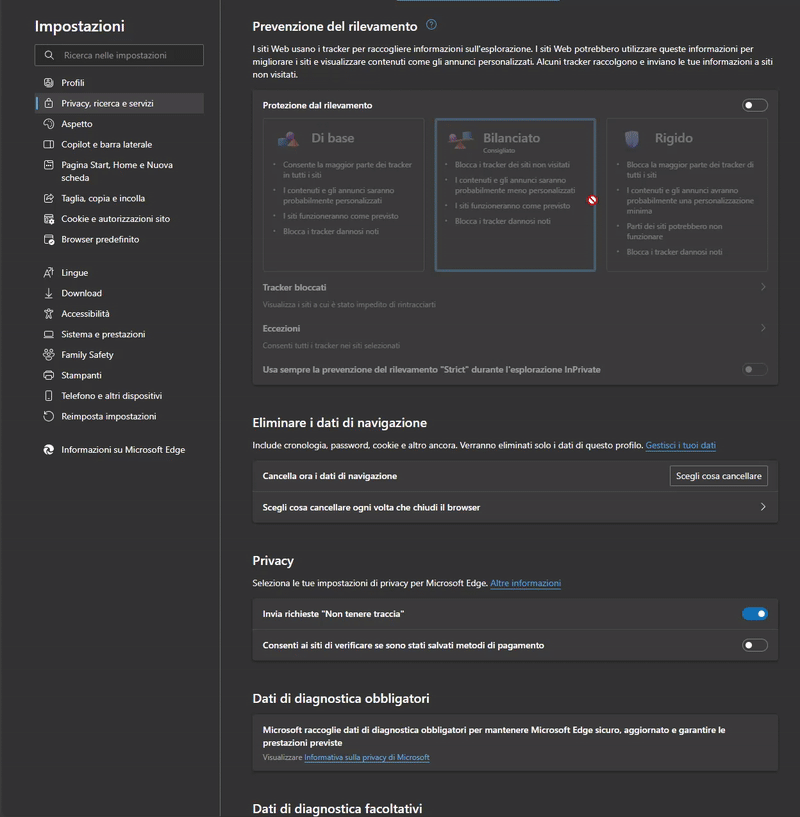Click the Accessibilità icon

click(x=48, y=314)
